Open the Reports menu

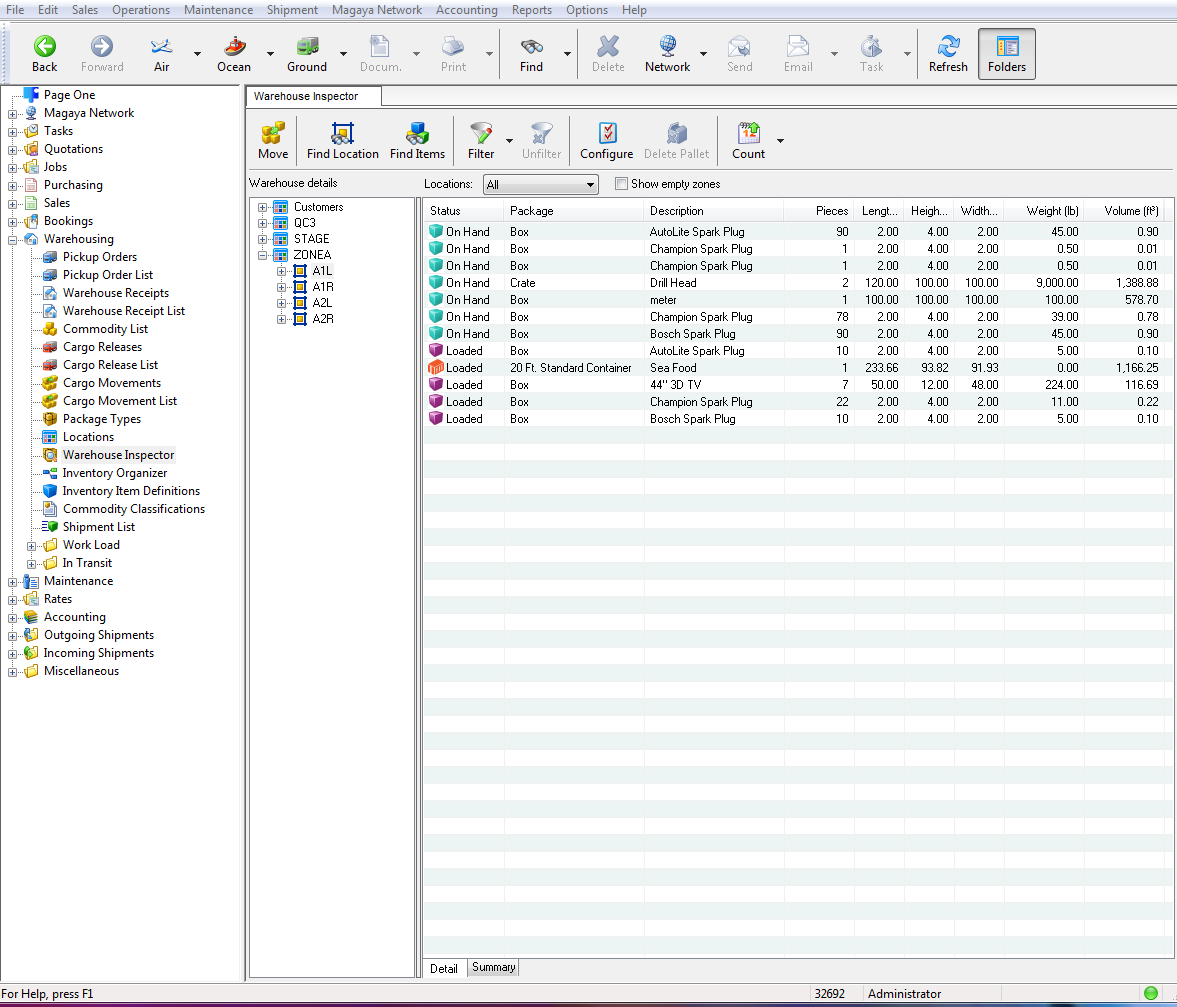pyautogui.click(x=531, y=10)
